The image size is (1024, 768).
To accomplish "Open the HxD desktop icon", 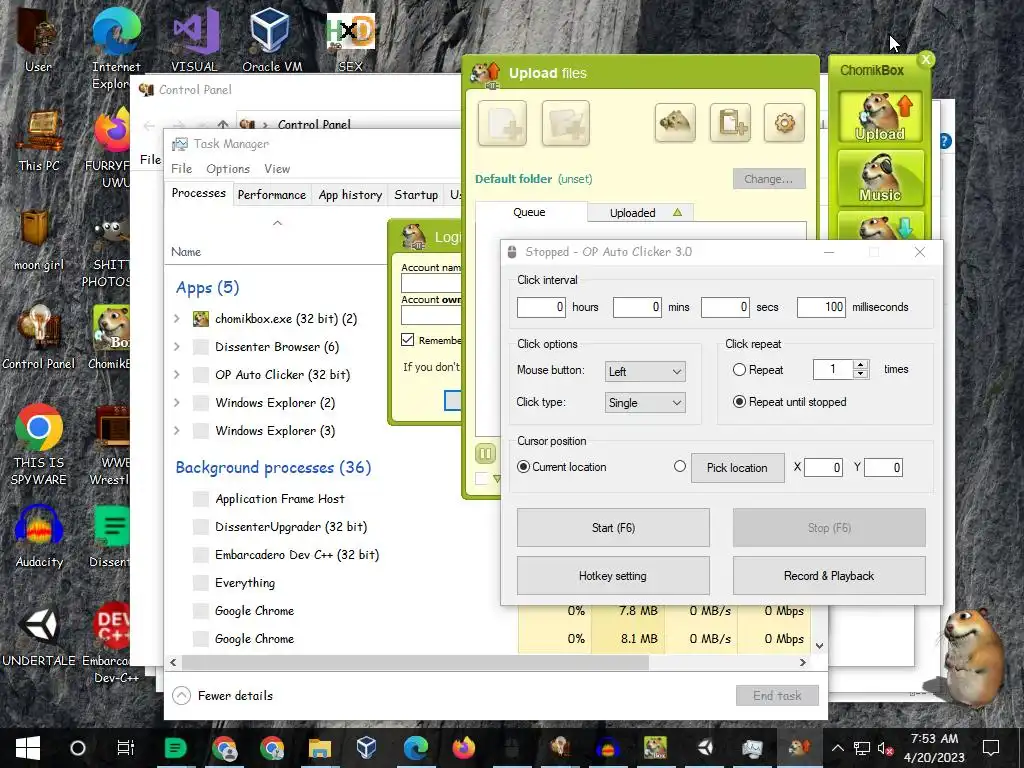I will click(x=351, y=40).
